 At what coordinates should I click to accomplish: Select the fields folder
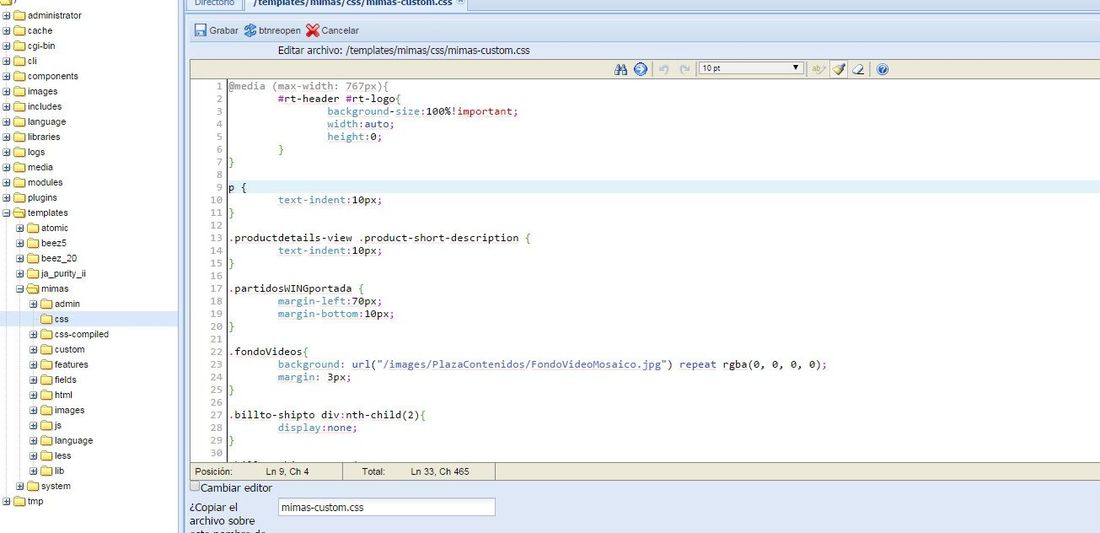(65, 380)
